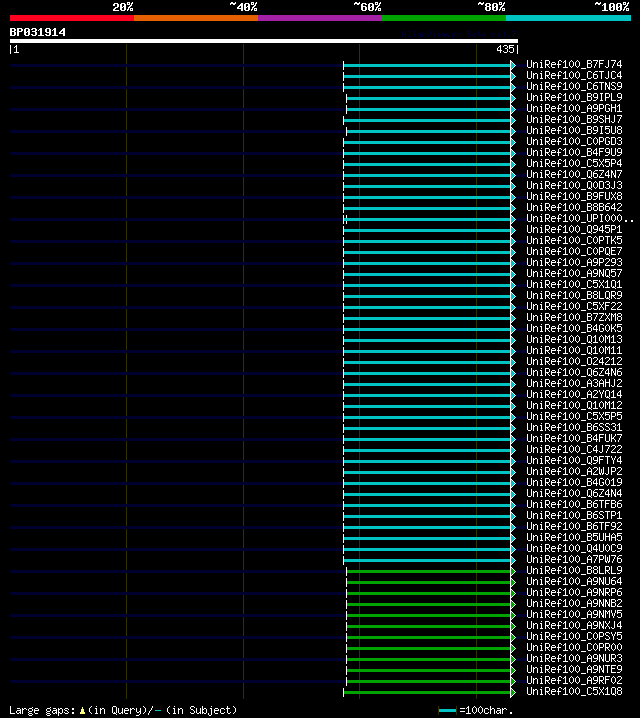
Task: Select the UniRef100_B9SHJ7 label
Action: click(x=574, y=120)
